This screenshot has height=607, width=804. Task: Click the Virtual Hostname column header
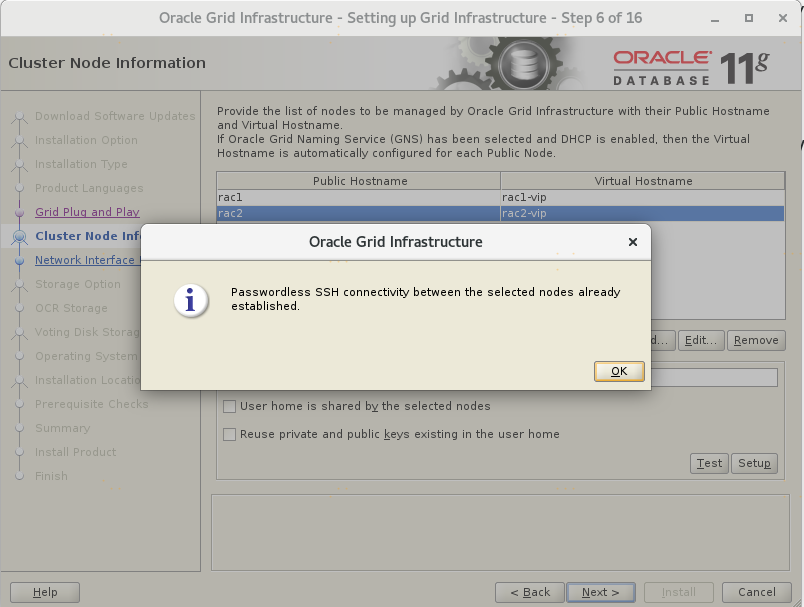642,181
